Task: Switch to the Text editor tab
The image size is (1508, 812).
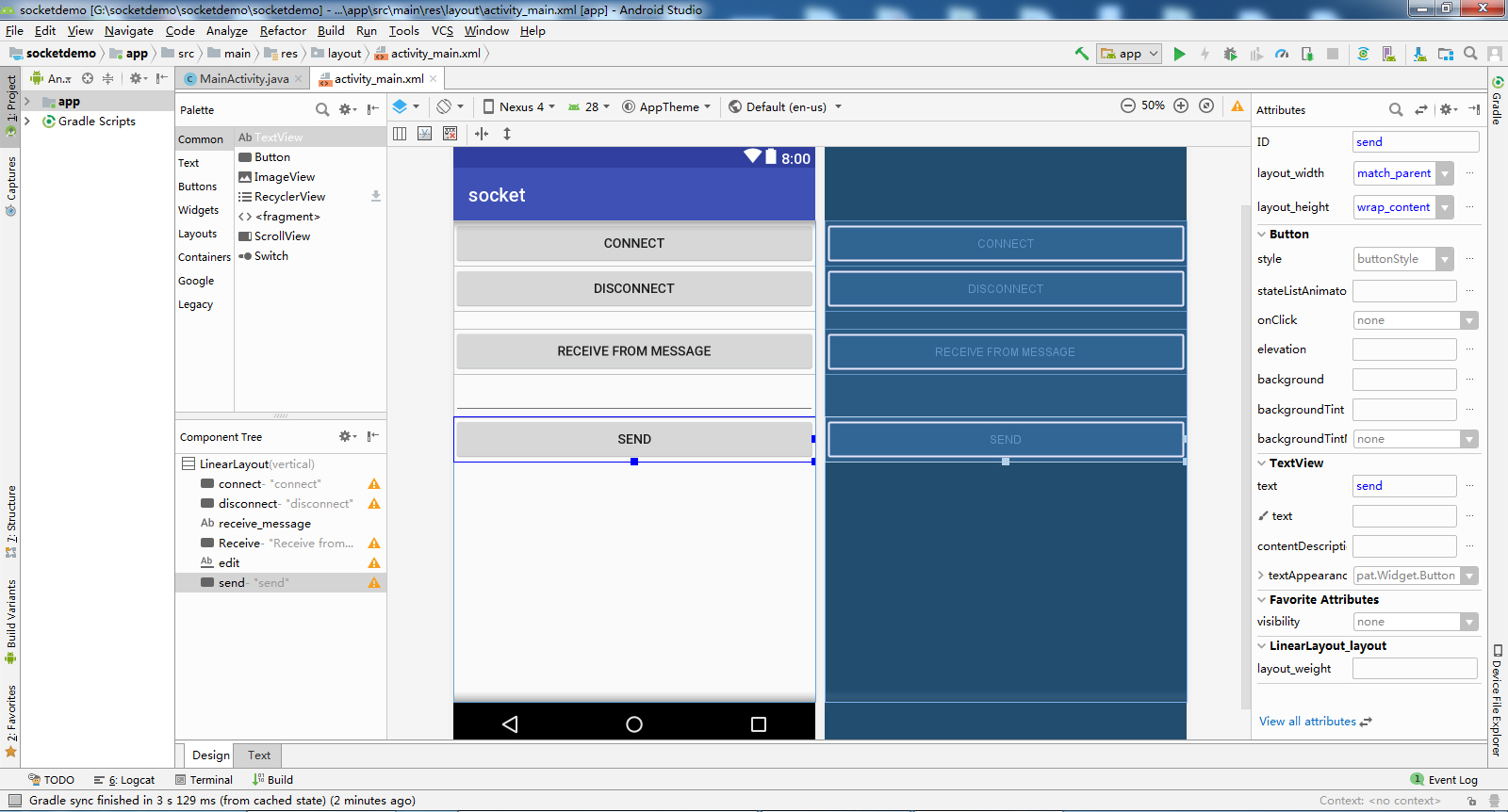Action: point(259,755)
